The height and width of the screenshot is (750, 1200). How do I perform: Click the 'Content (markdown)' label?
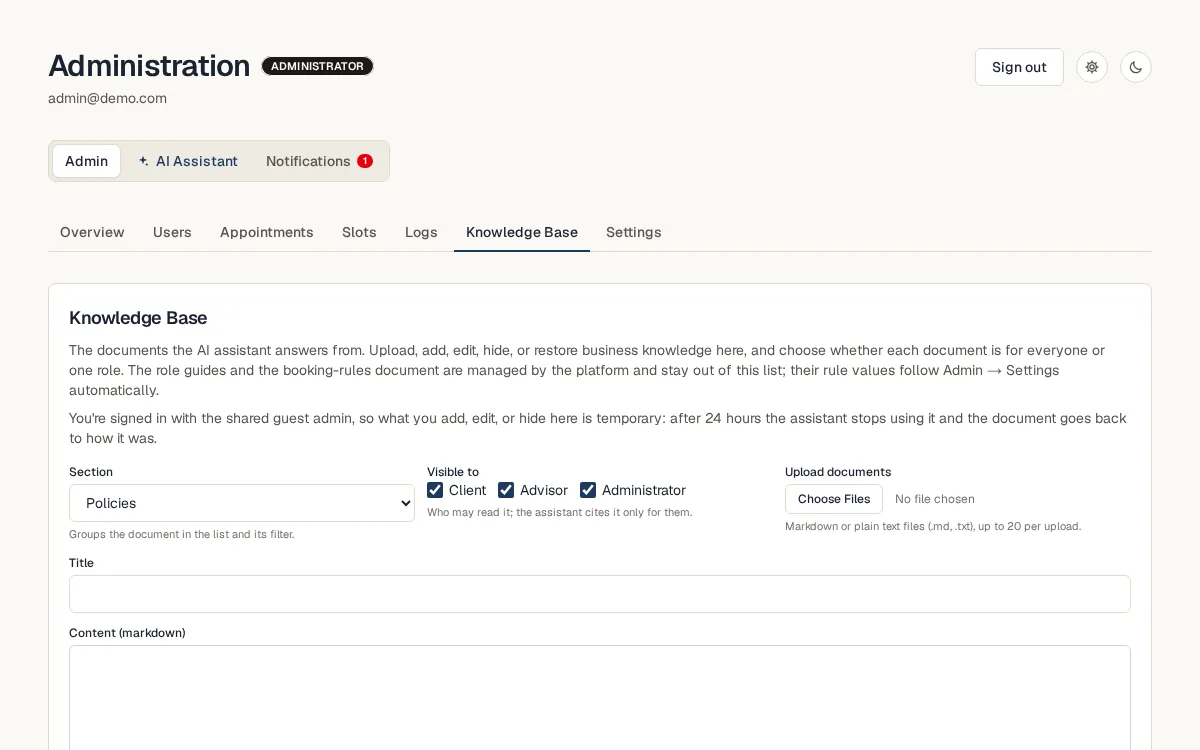click(x=127, y=633)
